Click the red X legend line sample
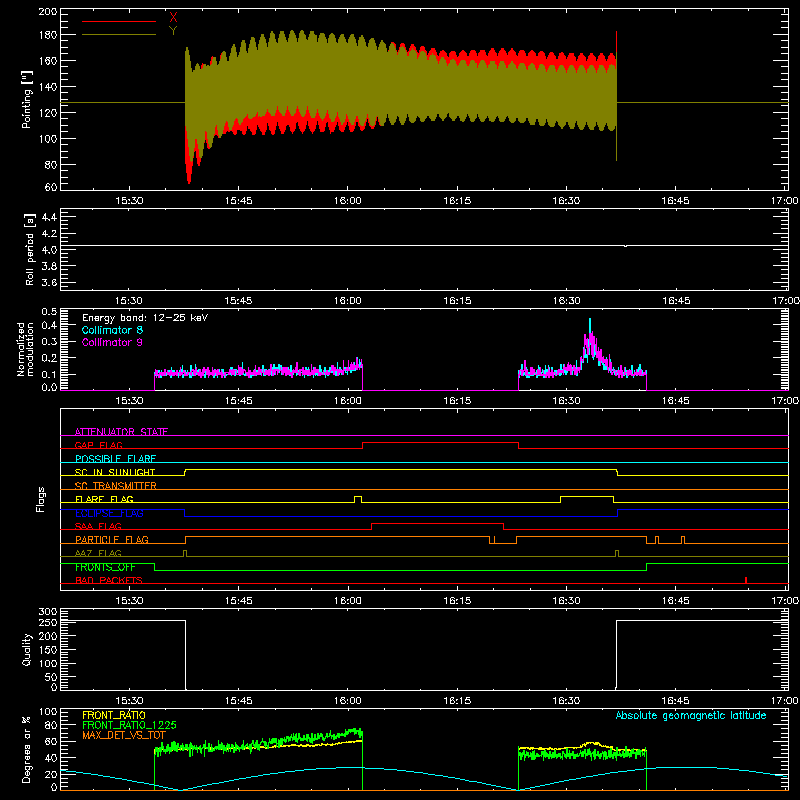The height and width of the screenshot is (800, 800). click(x=119, y=21)
